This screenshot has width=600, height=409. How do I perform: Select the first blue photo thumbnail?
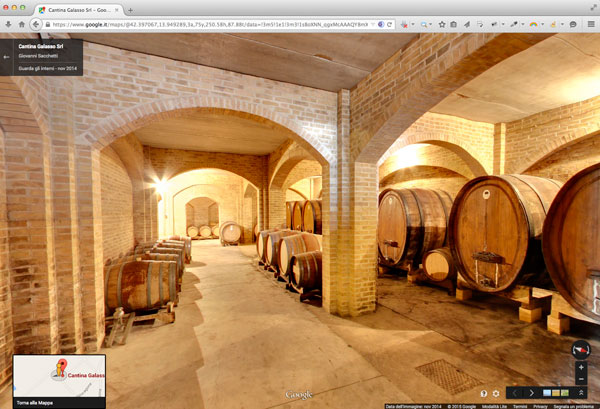tap(547, 393)
